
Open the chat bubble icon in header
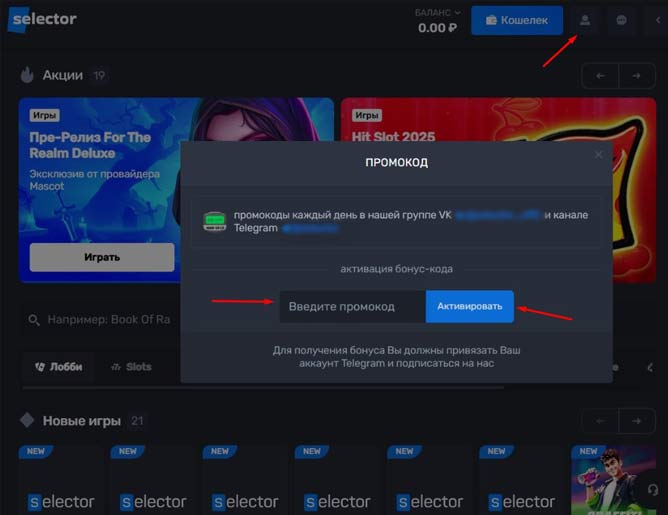622,20
